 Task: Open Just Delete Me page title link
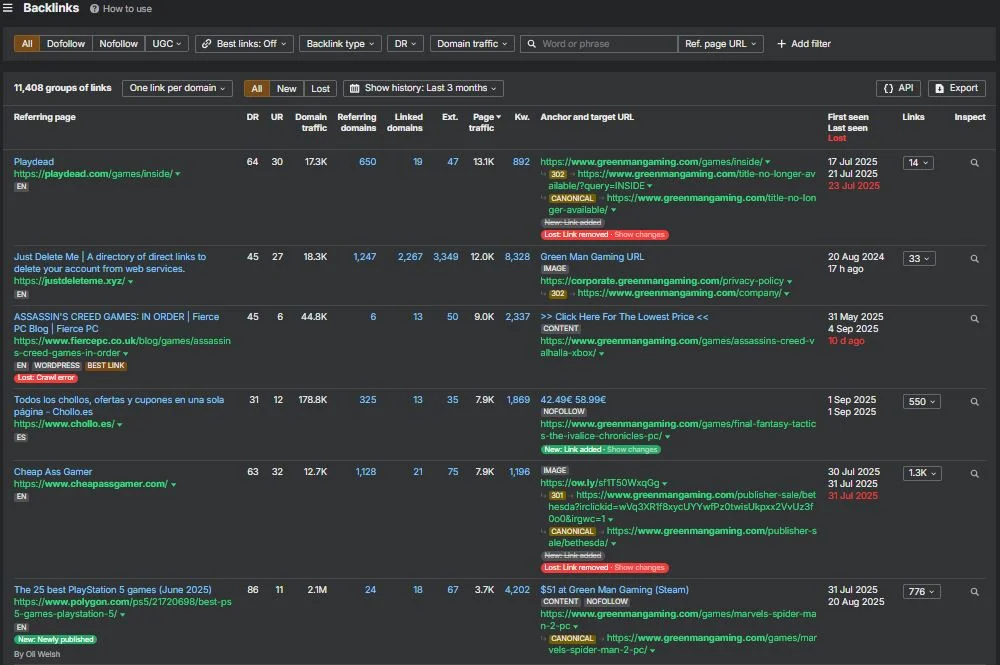[x=110, y=263]
